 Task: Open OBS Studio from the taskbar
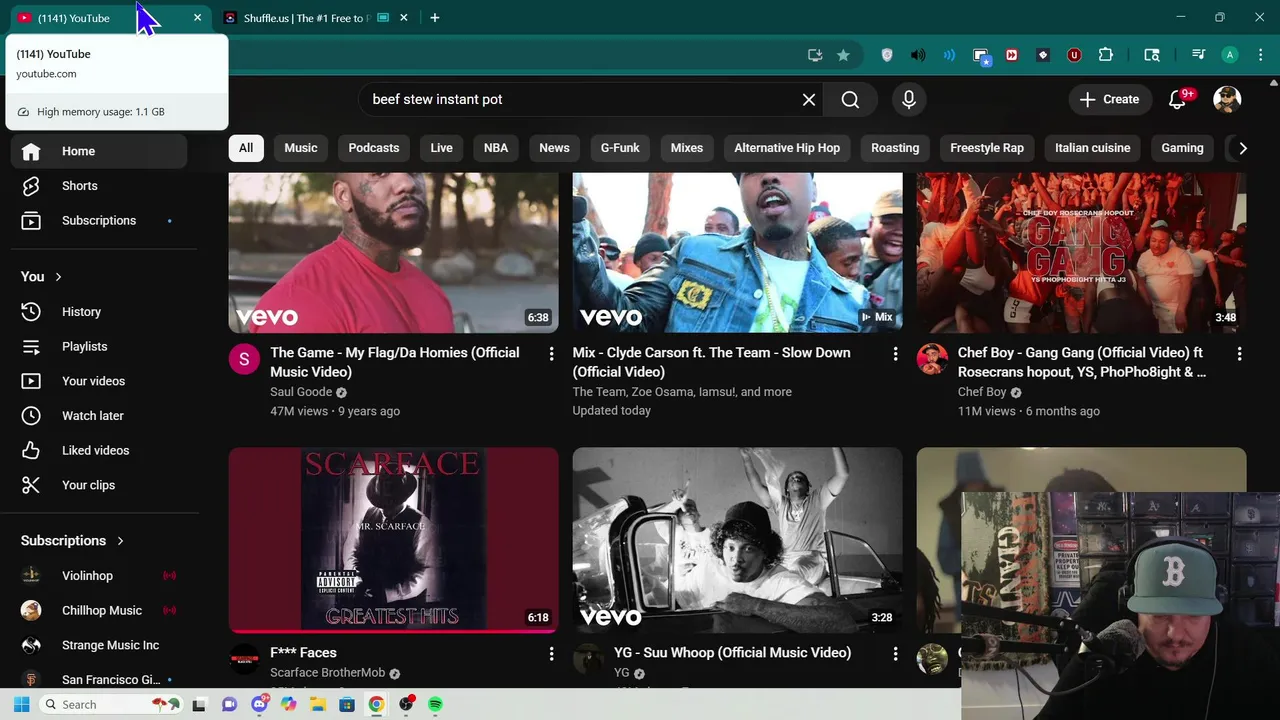(x=406, y=705)
